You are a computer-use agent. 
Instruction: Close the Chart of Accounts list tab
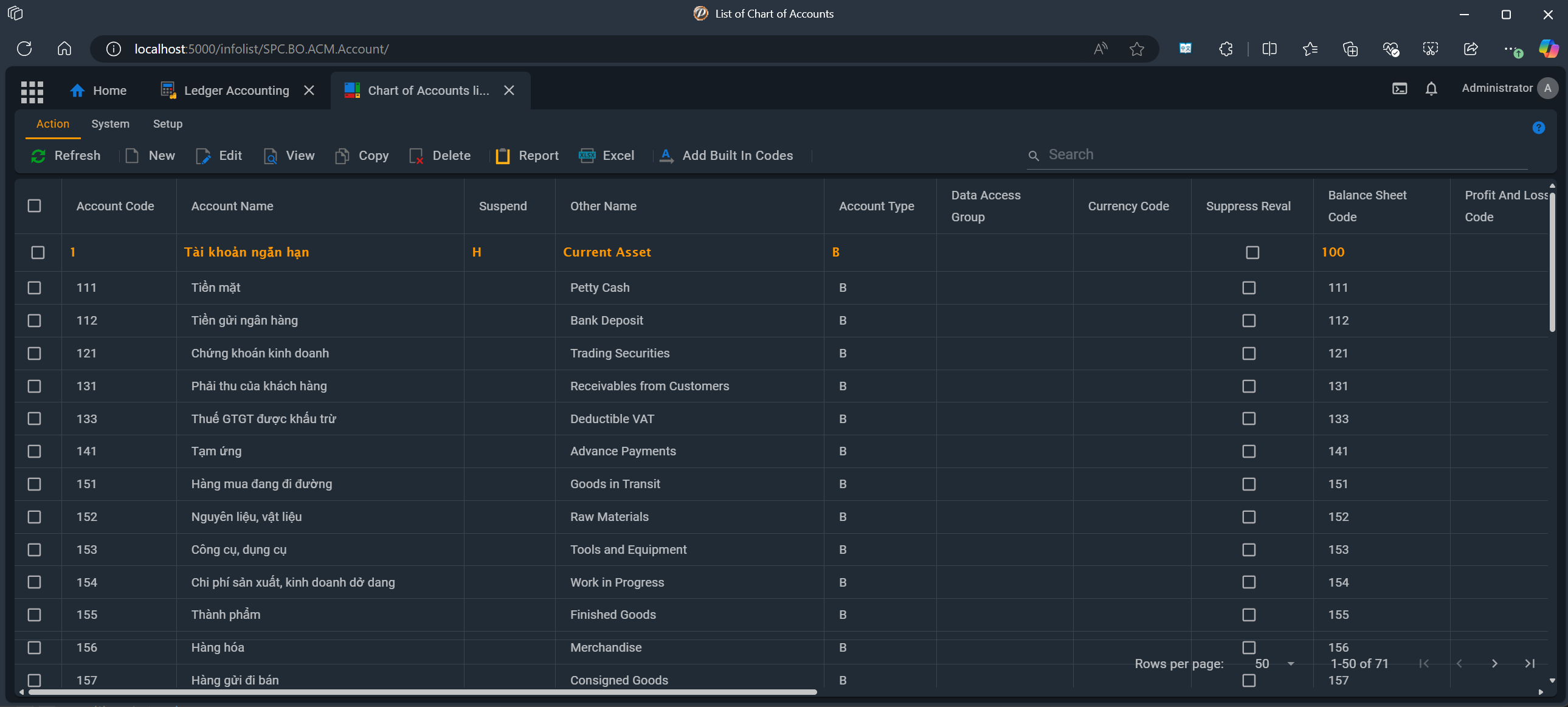[509, 91]
